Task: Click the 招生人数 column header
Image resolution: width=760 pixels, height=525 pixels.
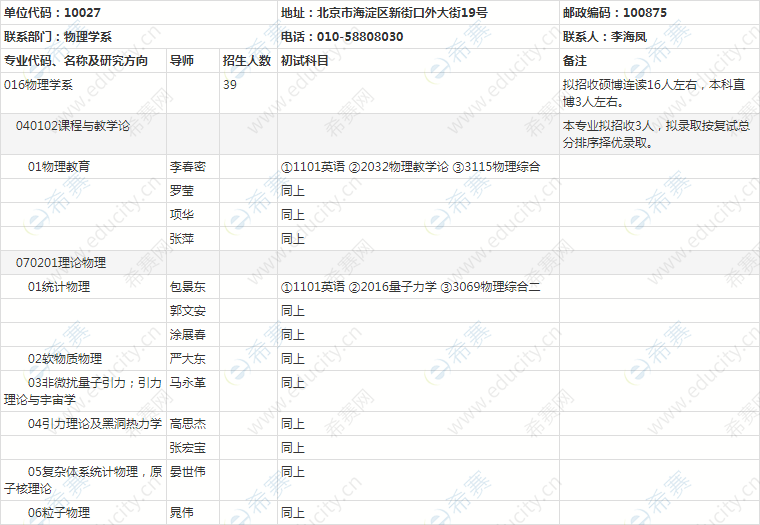Action: point(246,61)
